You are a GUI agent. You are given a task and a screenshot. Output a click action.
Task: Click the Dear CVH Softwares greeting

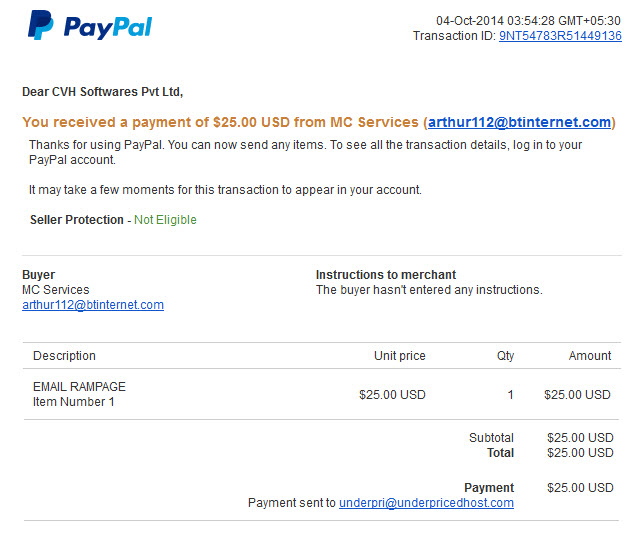pos(102,92)
